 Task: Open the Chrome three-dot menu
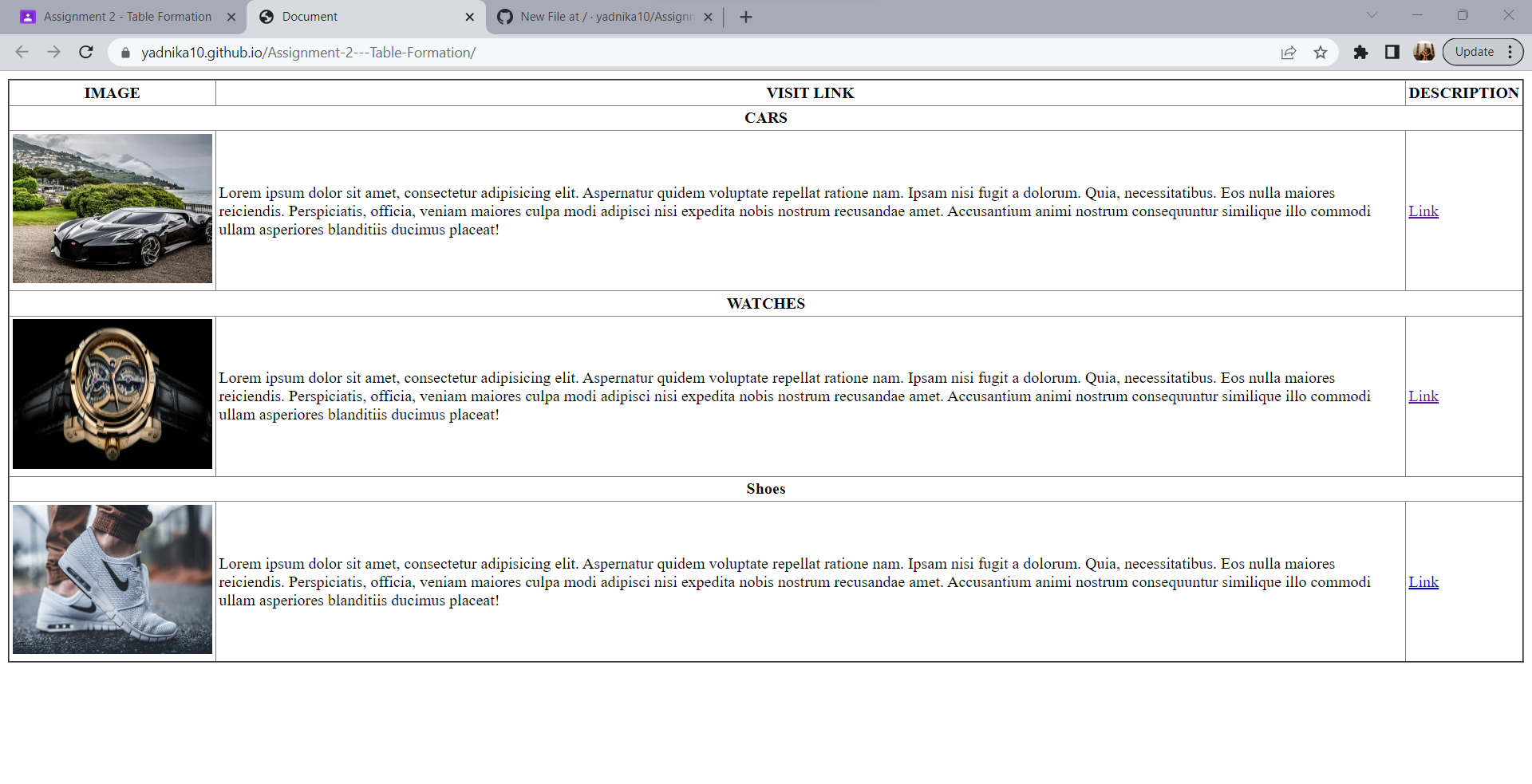pos(1510,52)
